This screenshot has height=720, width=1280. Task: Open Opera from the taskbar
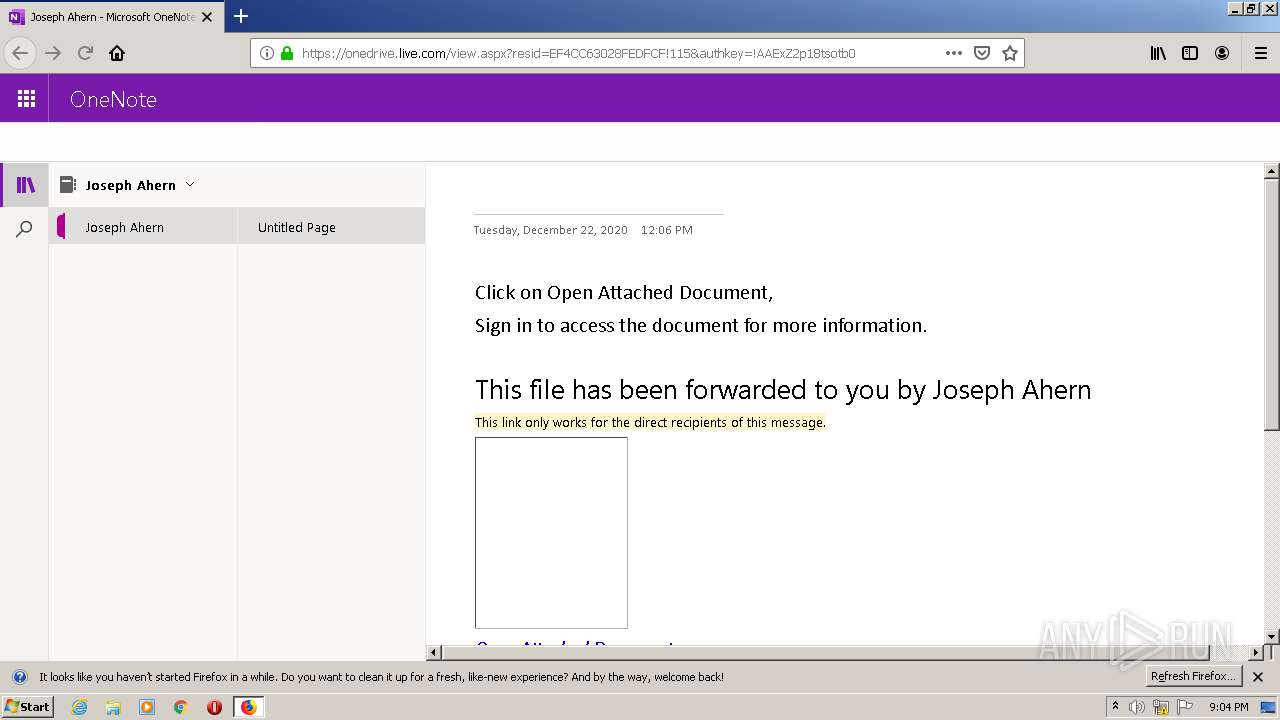214,707
